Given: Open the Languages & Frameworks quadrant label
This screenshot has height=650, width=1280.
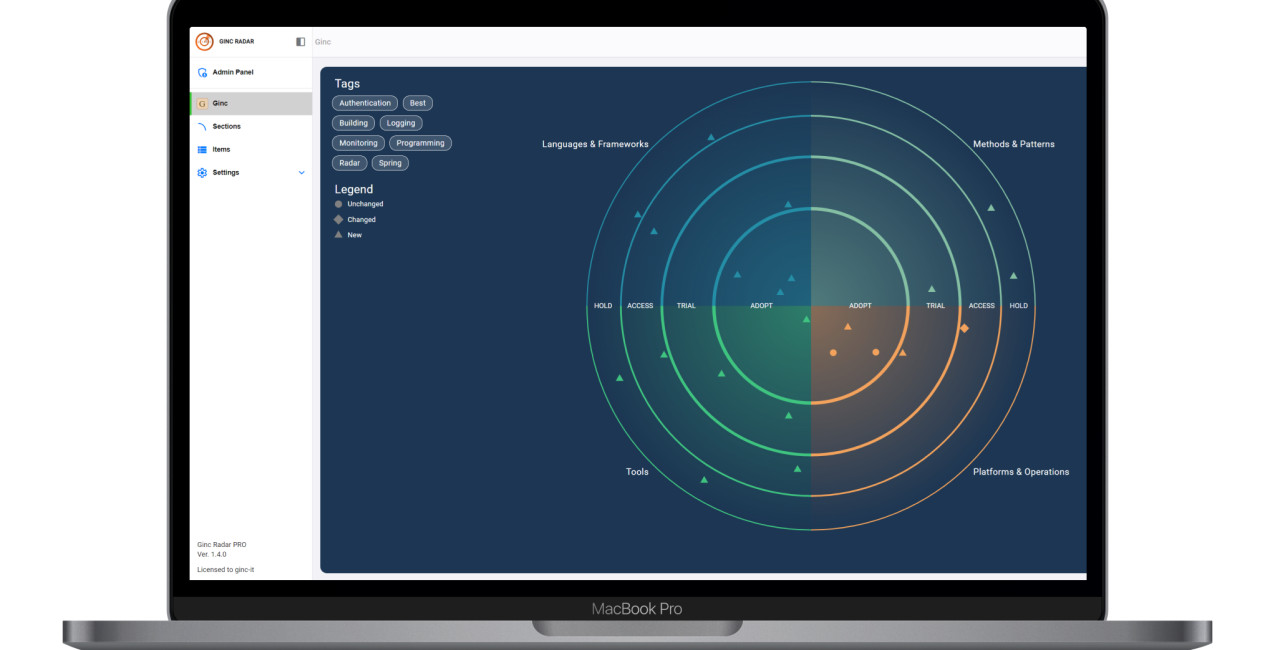Looking at the screenshot, I should (595, 144).
